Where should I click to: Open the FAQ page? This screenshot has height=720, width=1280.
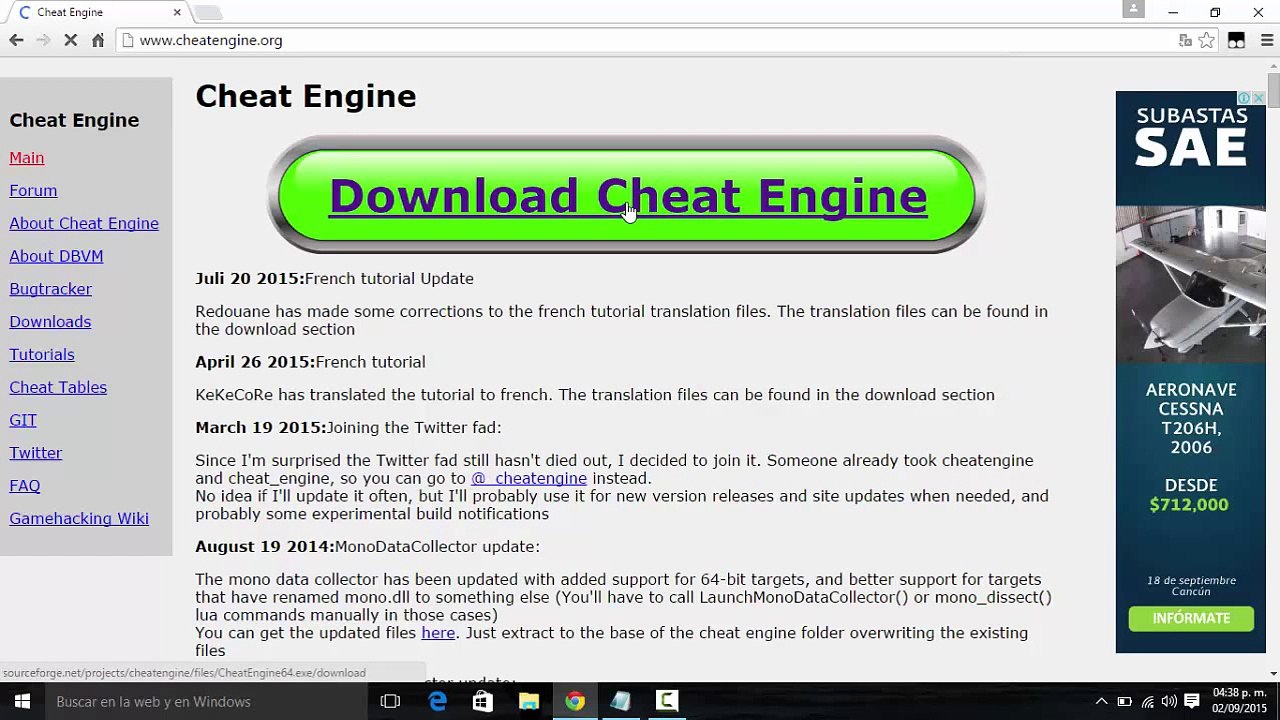click(25, 486)
